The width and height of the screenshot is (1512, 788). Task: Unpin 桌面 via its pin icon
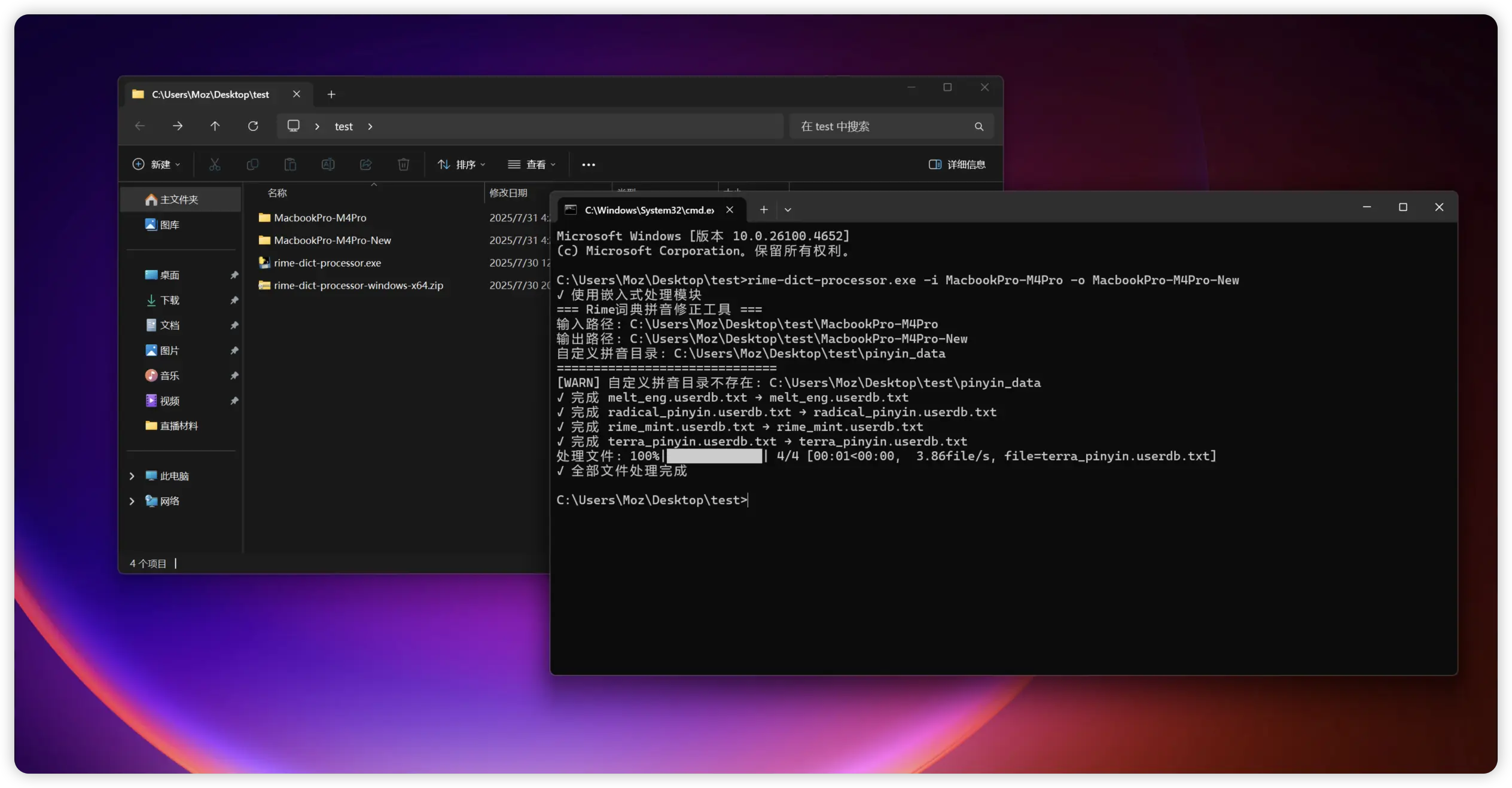pyautogui.click(x=234, y=275)
